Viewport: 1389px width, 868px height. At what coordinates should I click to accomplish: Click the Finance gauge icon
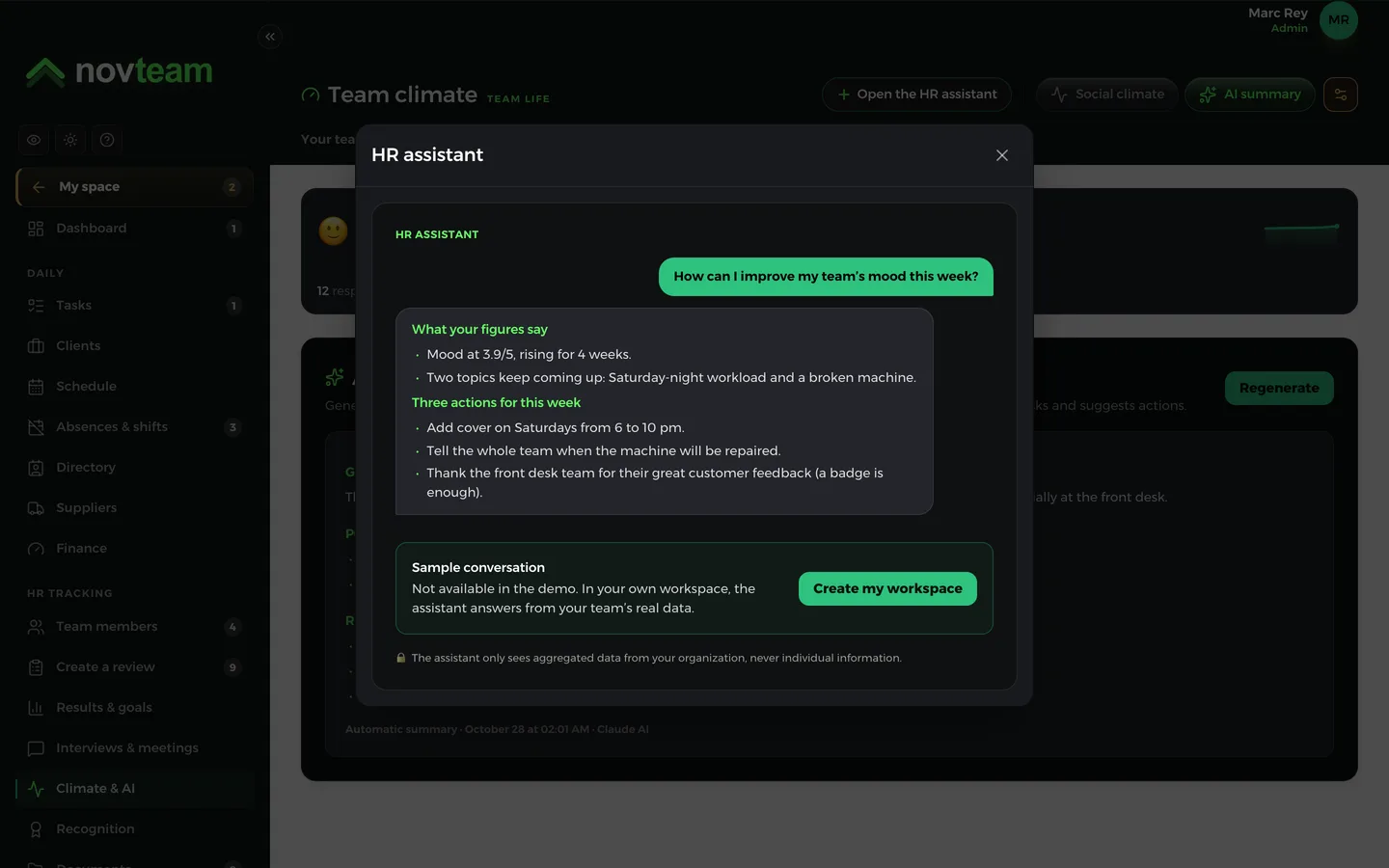click(36, 549)
